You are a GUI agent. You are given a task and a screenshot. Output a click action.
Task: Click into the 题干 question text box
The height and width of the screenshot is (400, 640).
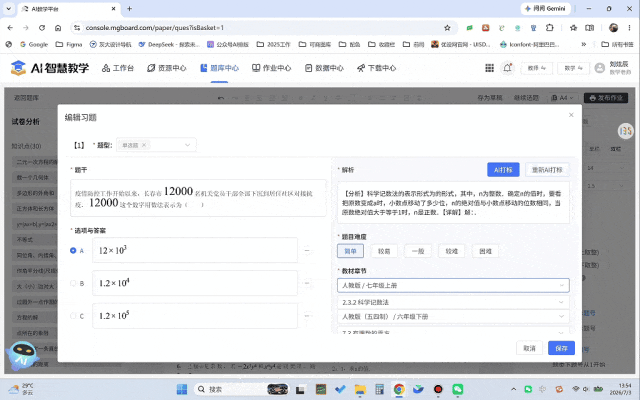[198, 198]
